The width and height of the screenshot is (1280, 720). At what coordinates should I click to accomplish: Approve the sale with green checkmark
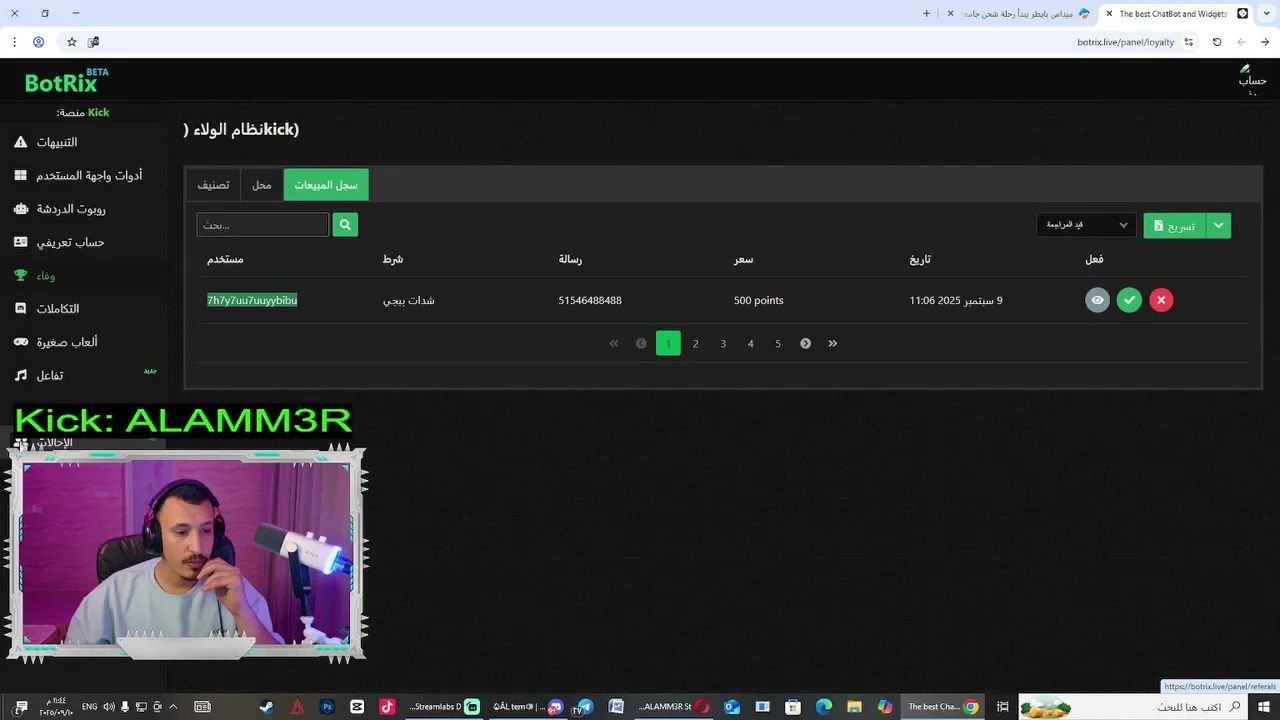coord(1129,300)
